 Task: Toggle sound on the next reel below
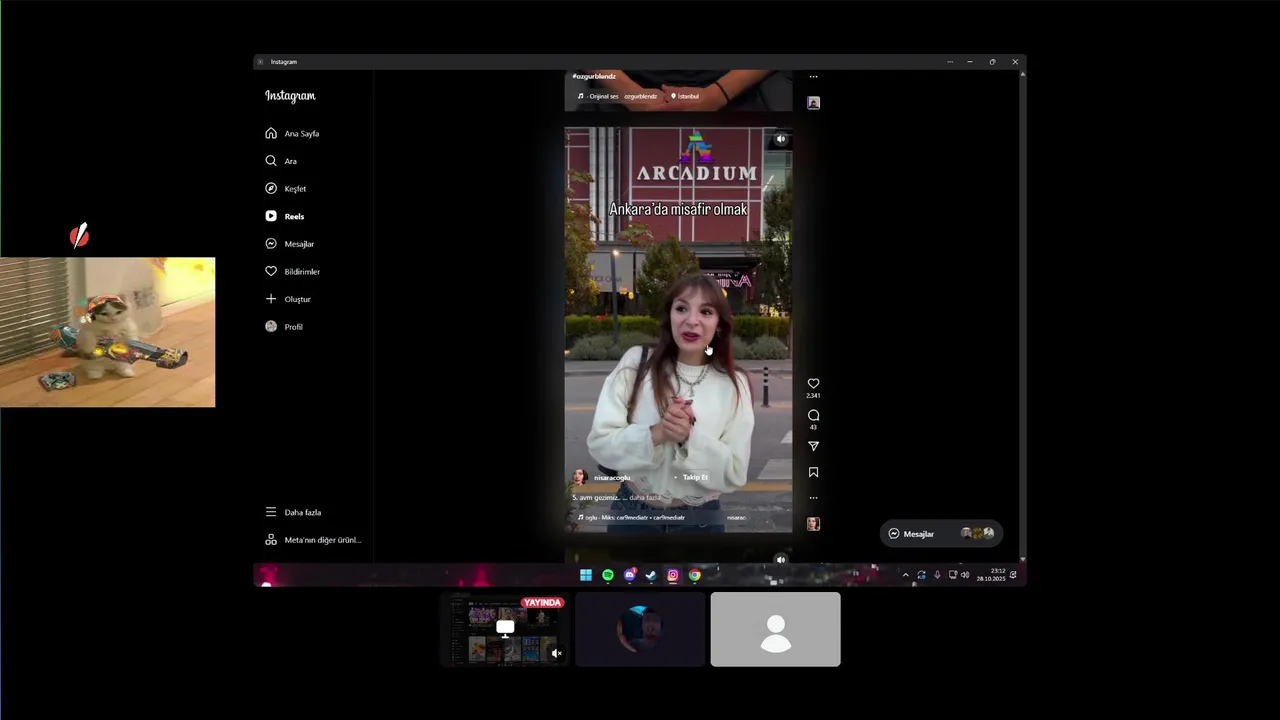tap(781, 560)
